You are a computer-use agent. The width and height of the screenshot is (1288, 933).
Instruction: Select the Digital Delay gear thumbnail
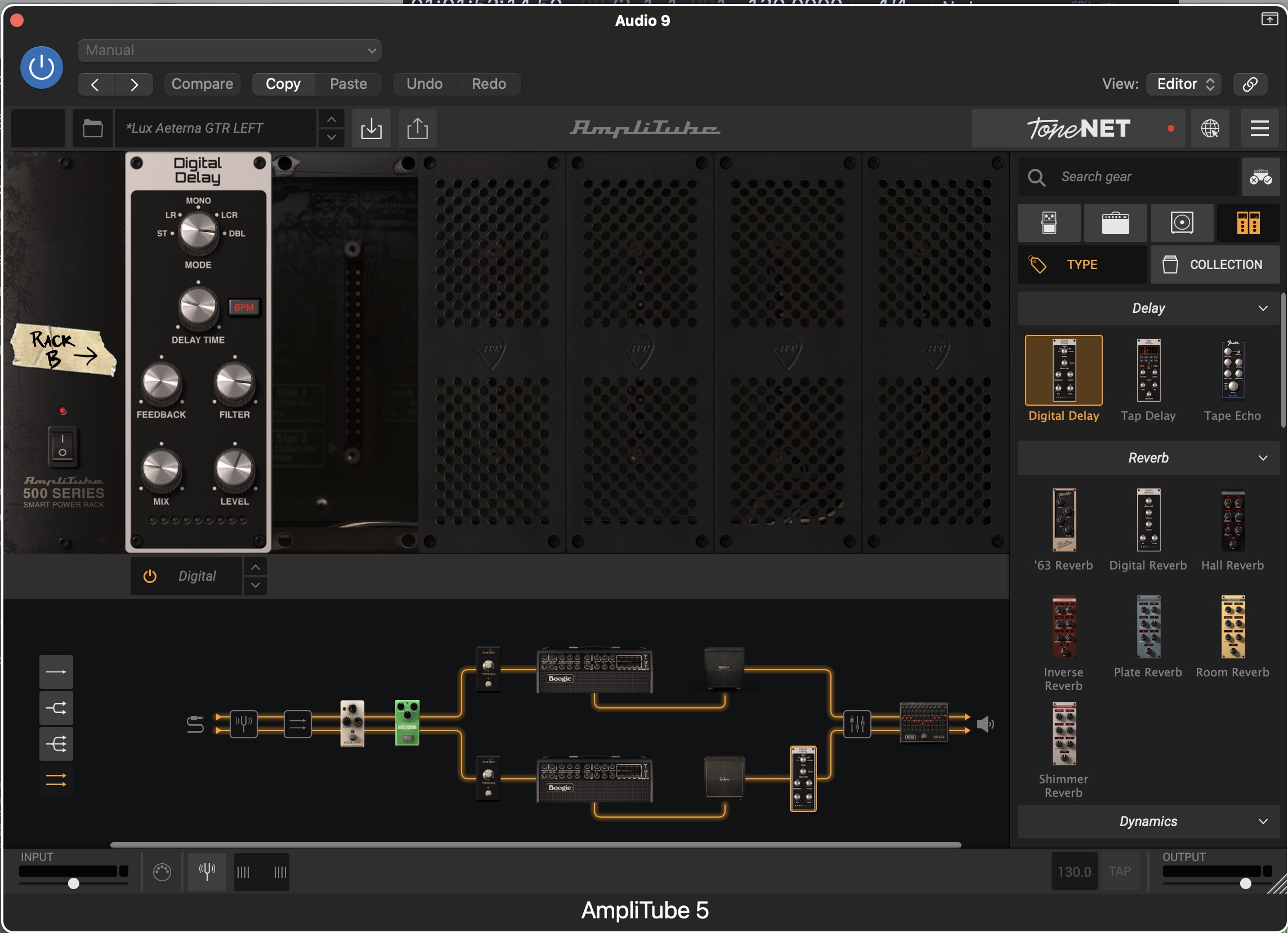point(1064,371)
